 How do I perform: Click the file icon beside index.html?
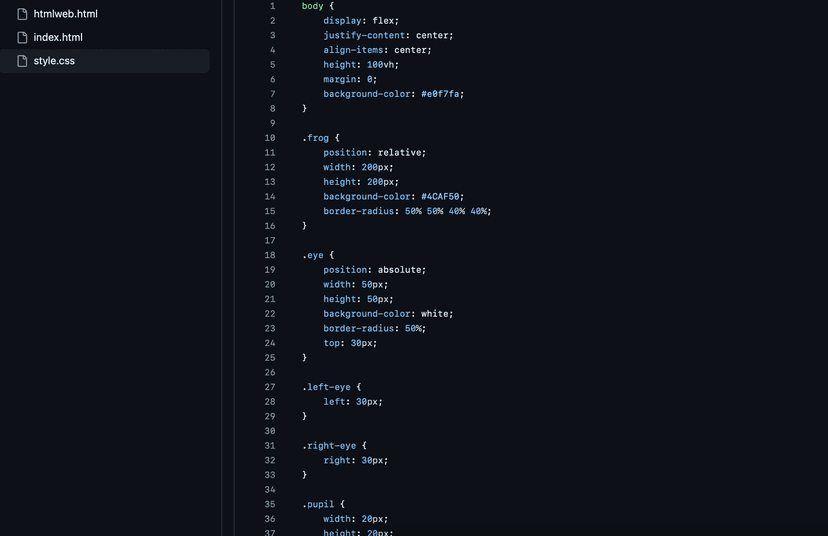click(22, 37)
